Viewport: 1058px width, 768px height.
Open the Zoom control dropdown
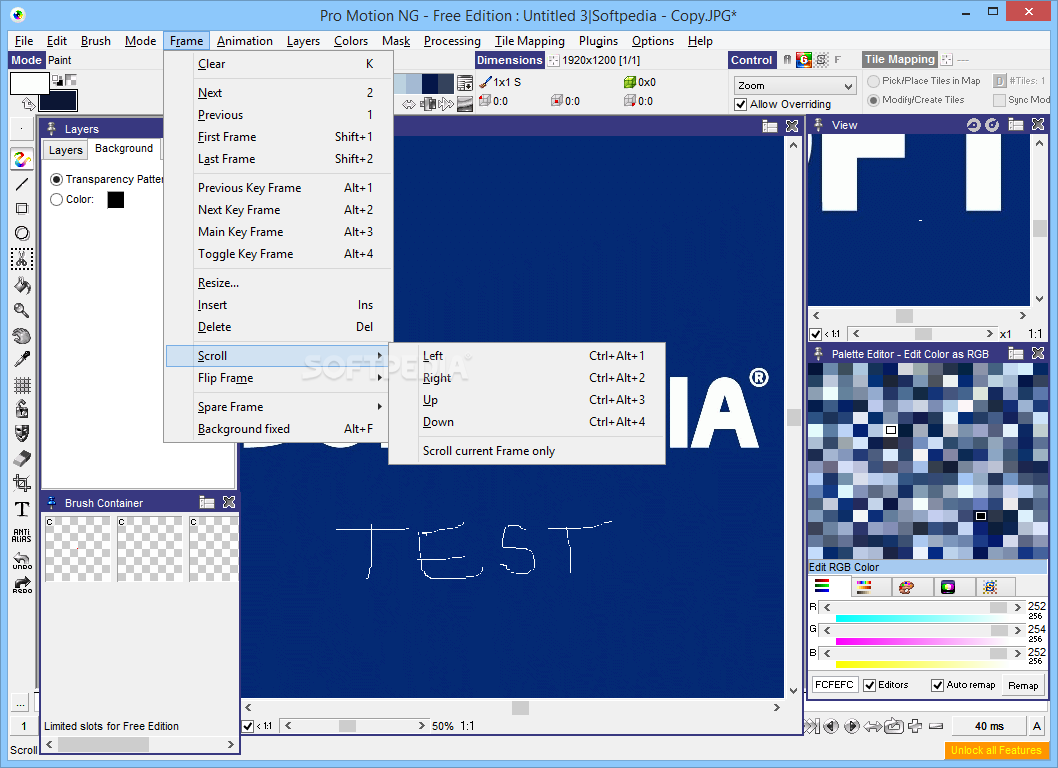pos(795,86)
